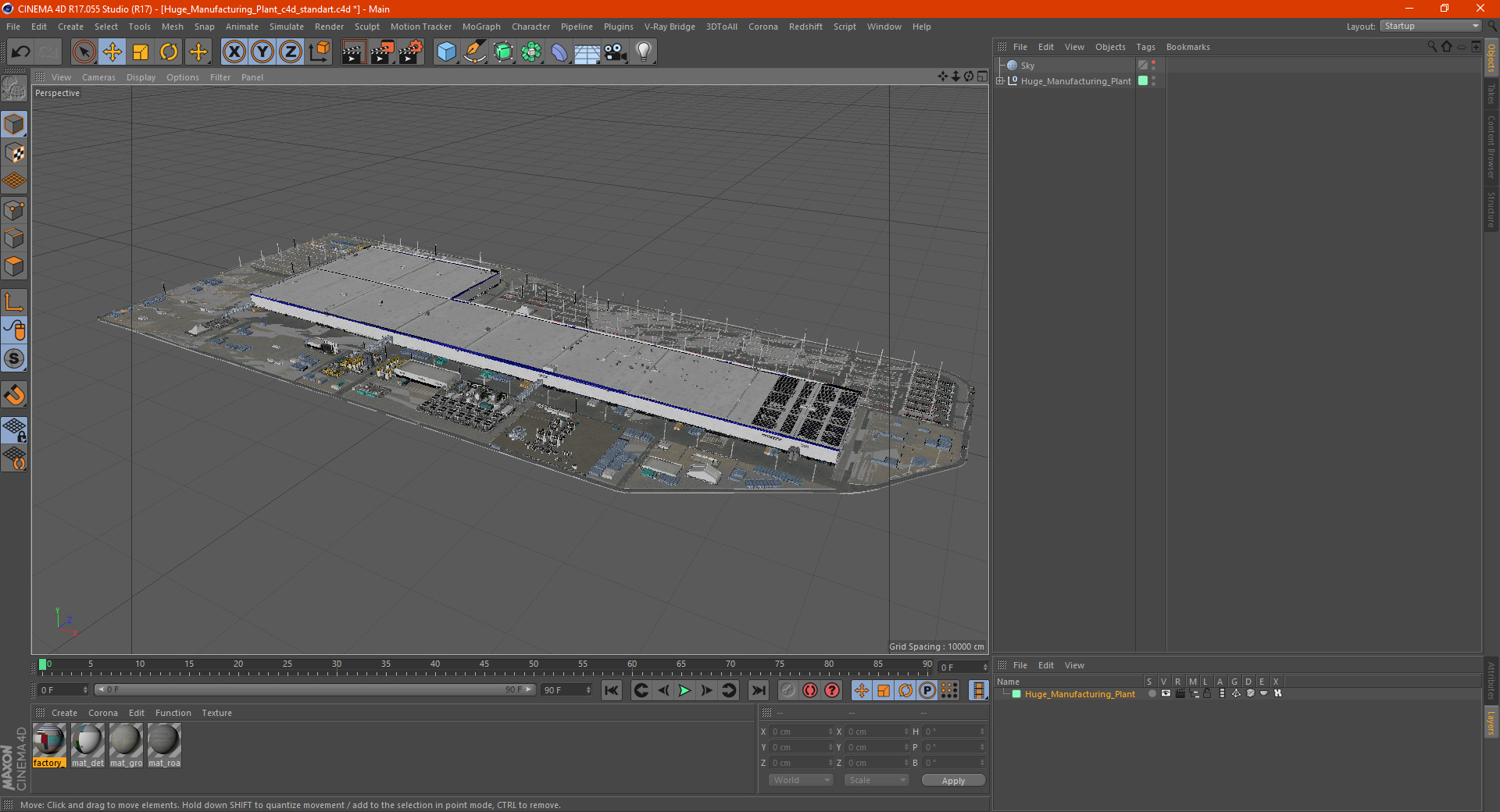Expand Huge_Manufacturing_Plant object tree
Screen dimensions: 1500x812
(x=1000, y=80)
